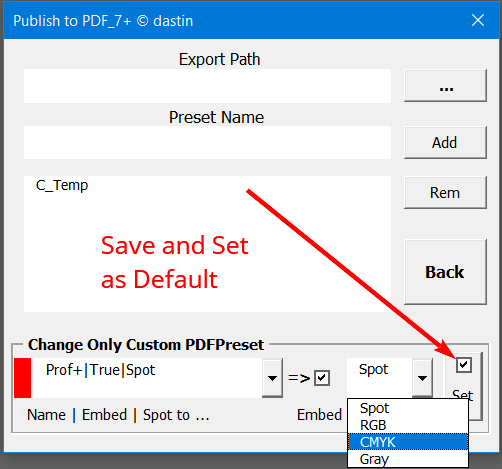
Task: Close the Publish to PDF dialog
Action: (478, 20)
